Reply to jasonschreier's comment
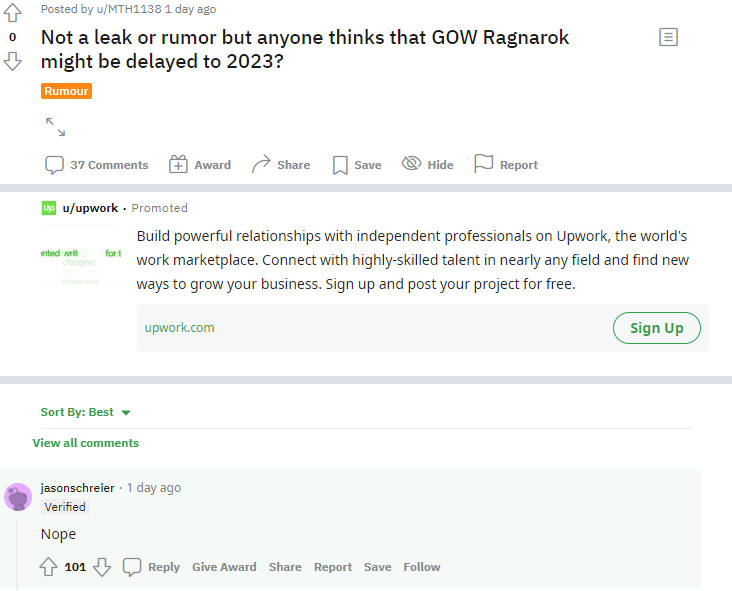The image size is (732, 591). coord(152,567)
